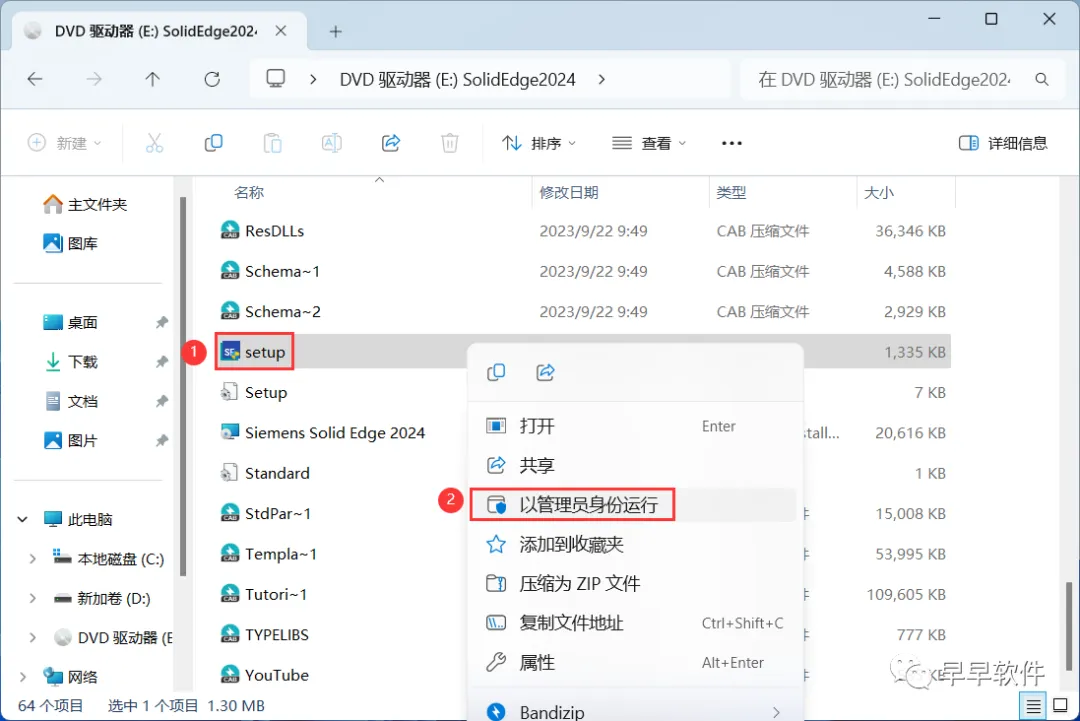Open the Bandizip submenu
This screenshot has width=1080, height=721.
tap(635, 711)
